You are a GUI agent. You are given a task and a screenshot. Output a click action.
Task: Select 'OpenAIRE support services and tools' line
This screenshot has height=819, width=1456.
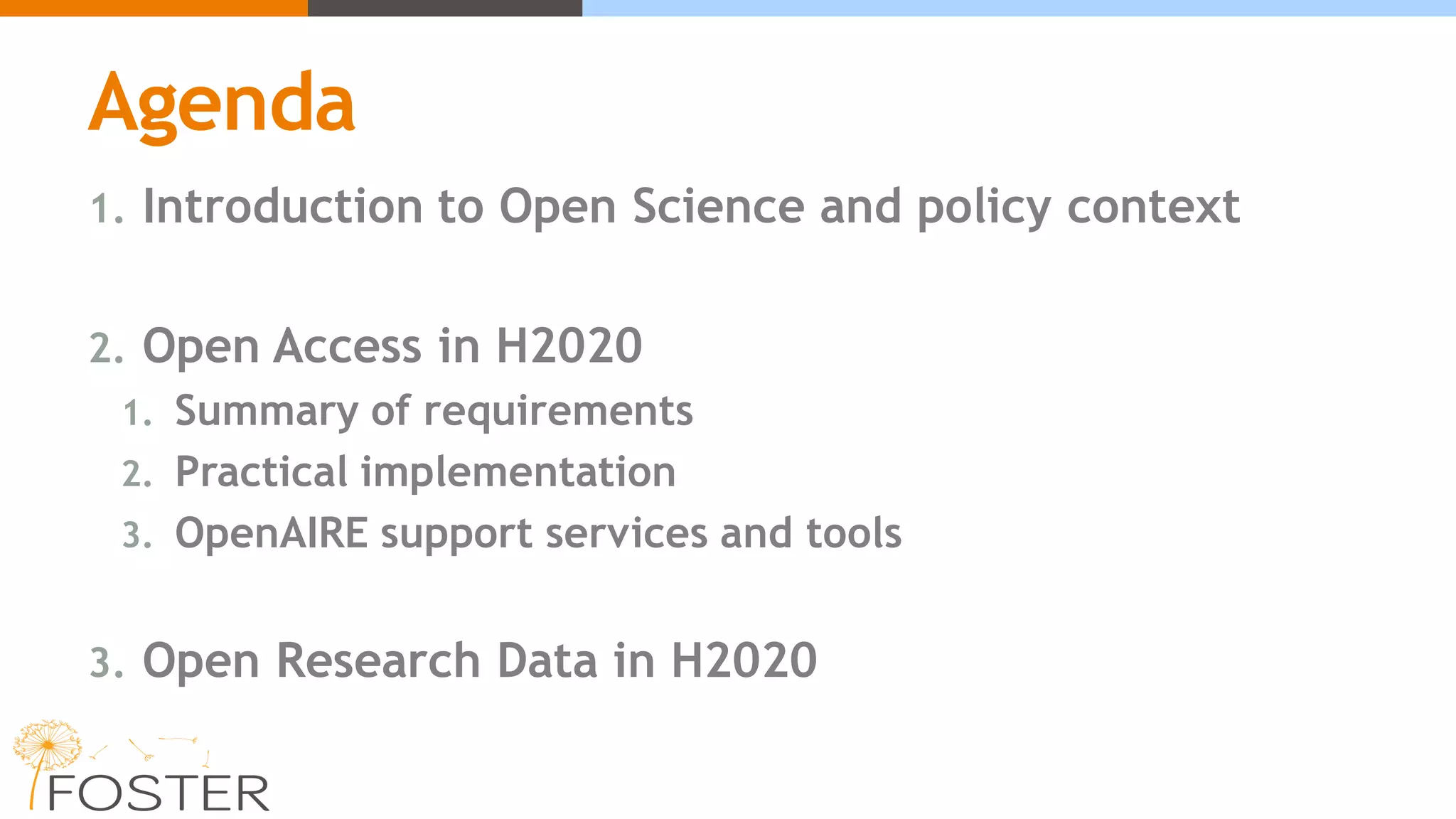(538, 533)
